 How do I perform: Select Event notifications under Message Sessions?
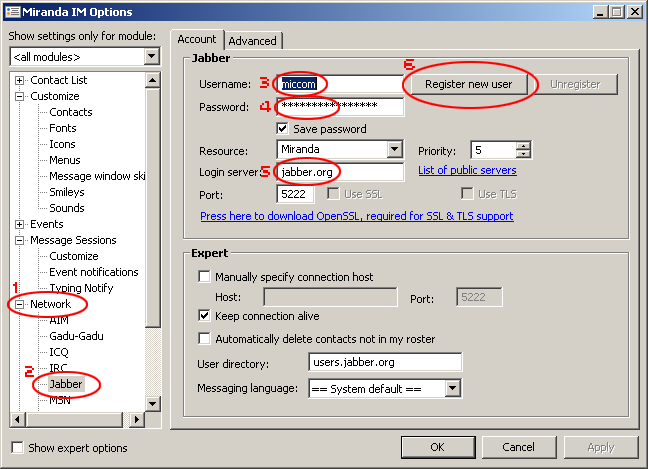click(x=94, y=272)
